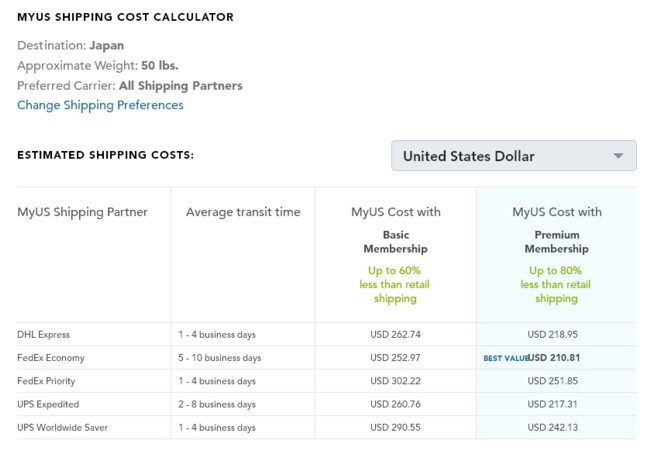This screenshot has width=650, height=451.
Task: Click the BEST VALUE badge
Action: (x=505, y=358)
